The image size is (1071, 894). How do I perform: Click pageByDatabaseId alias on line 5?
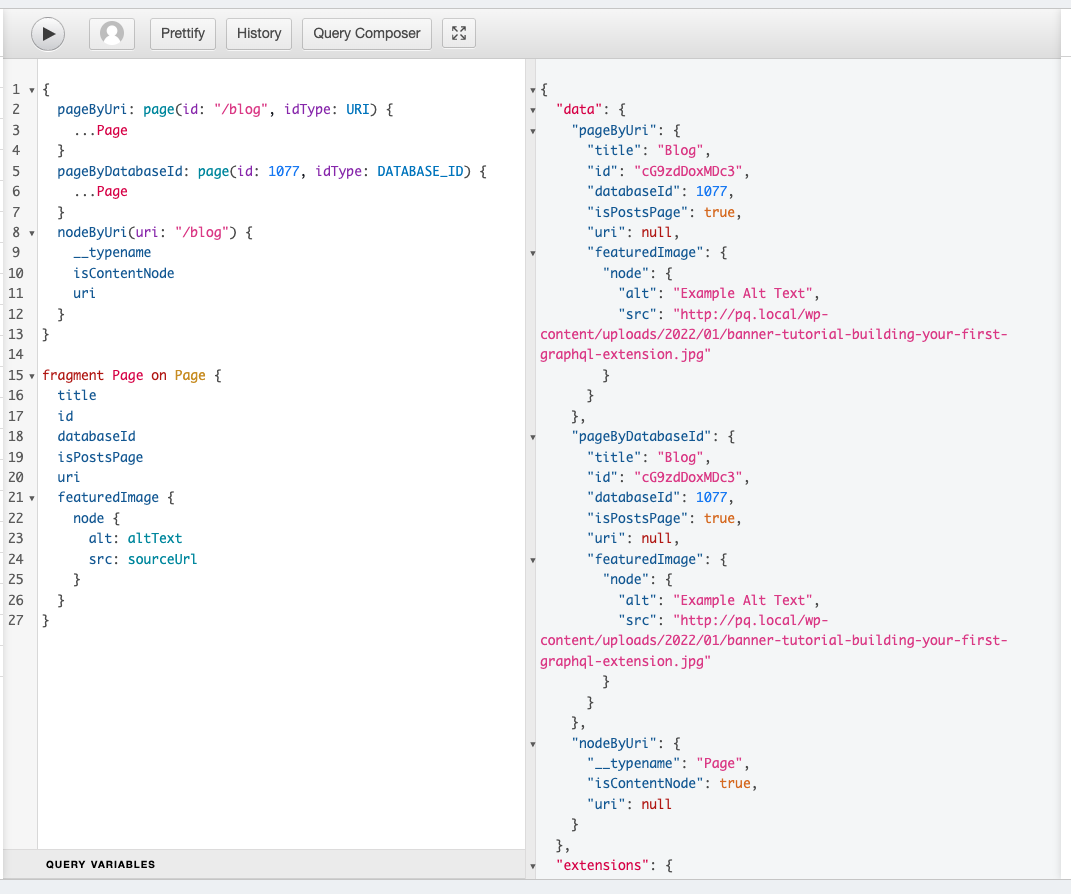[x=120, y=171]
